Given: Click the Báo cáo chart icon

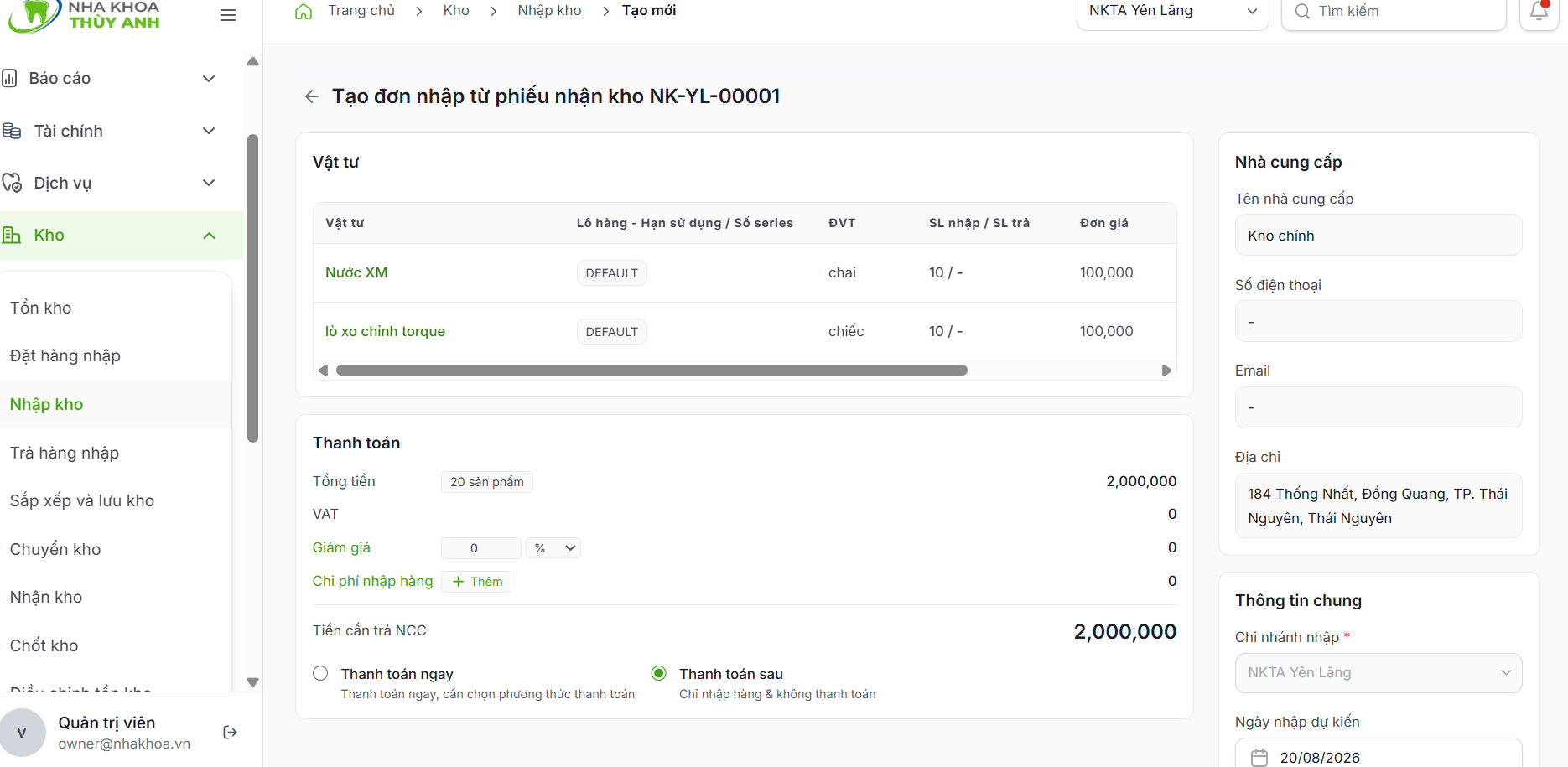Looking at the screenshot, I should [9, 78].
